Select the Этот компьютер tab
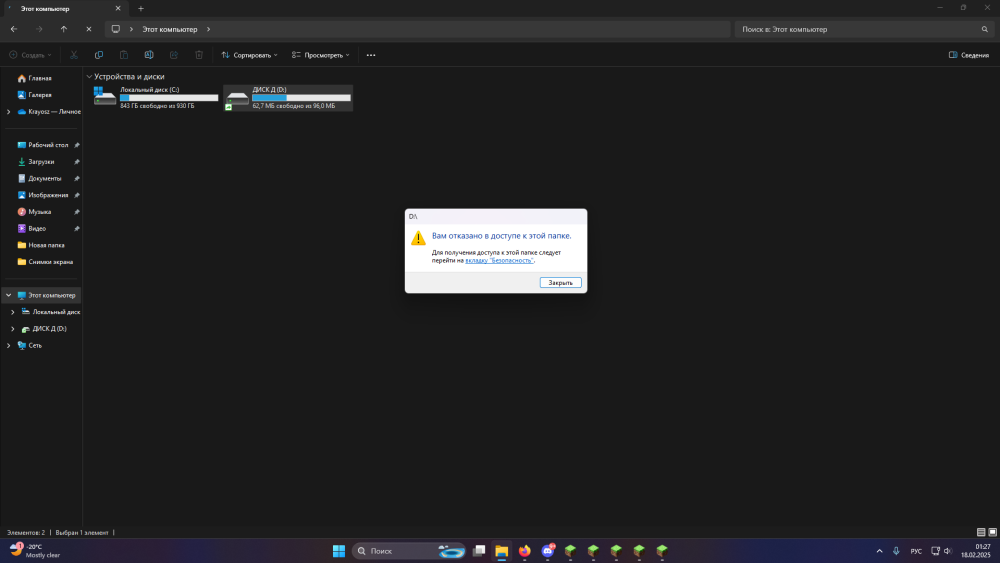This screenshot has width=1000, height=563. 62,9
